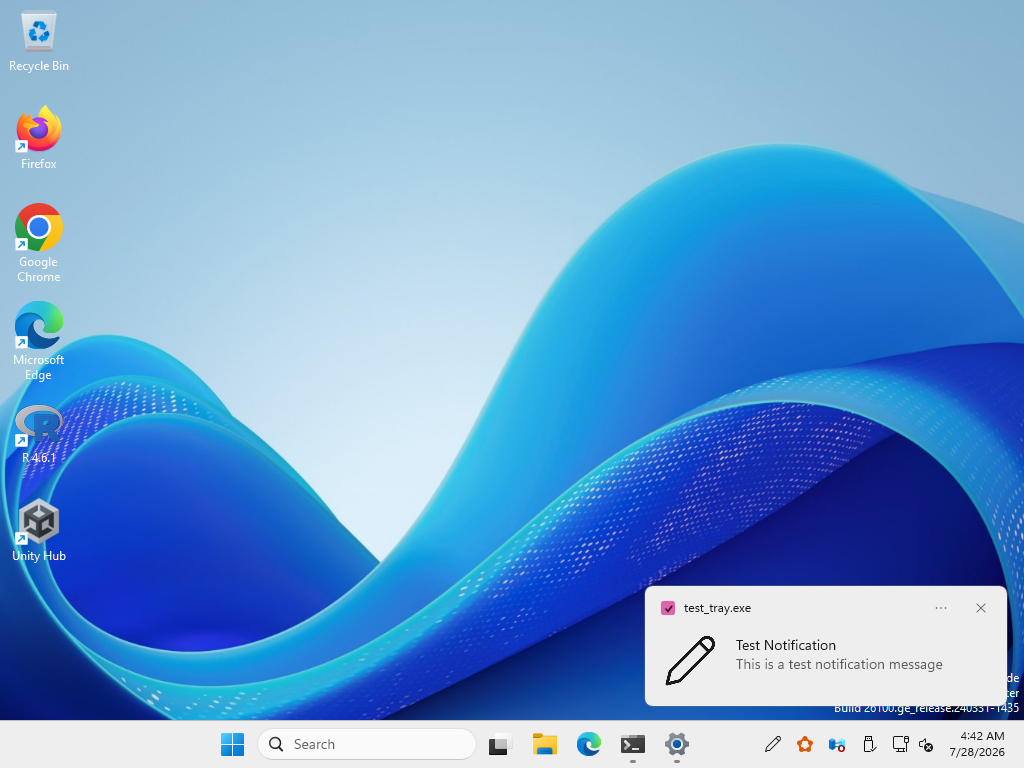The image size is (1024, 768).
Task: Click "This is a test notification message"
Action: click(x=839, y=664)
